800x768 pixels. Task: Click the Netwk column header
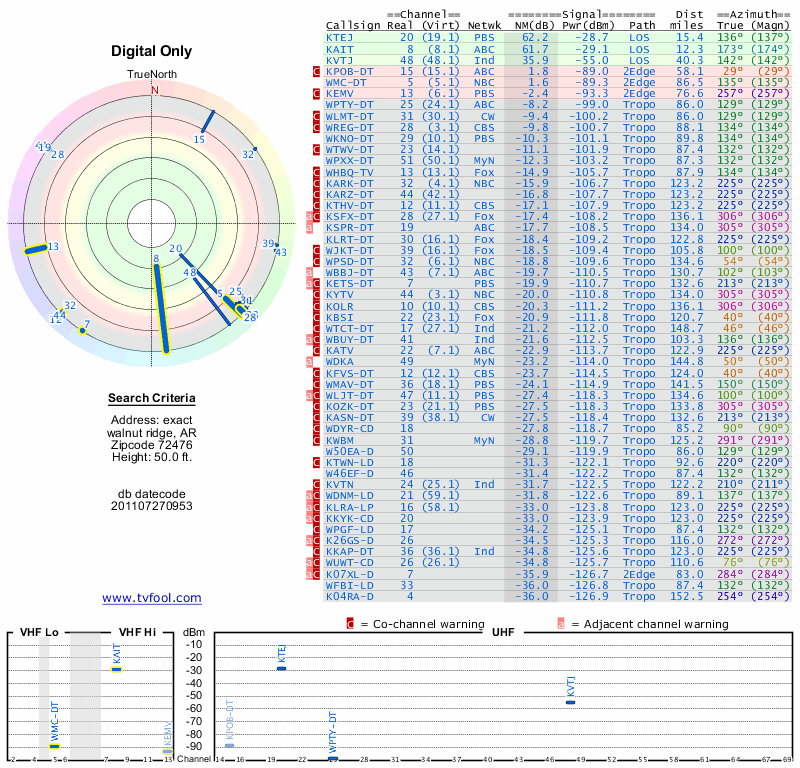[x=485, y=25]
